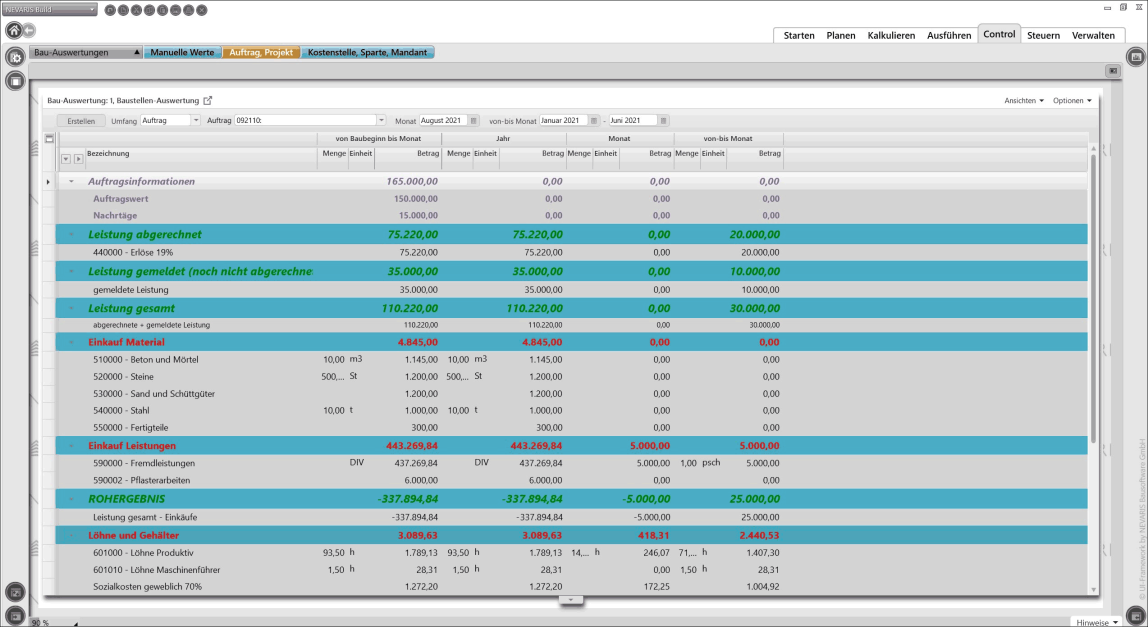
Task: Click in the Januar 2021 start month field
Action: click(564, 121)
